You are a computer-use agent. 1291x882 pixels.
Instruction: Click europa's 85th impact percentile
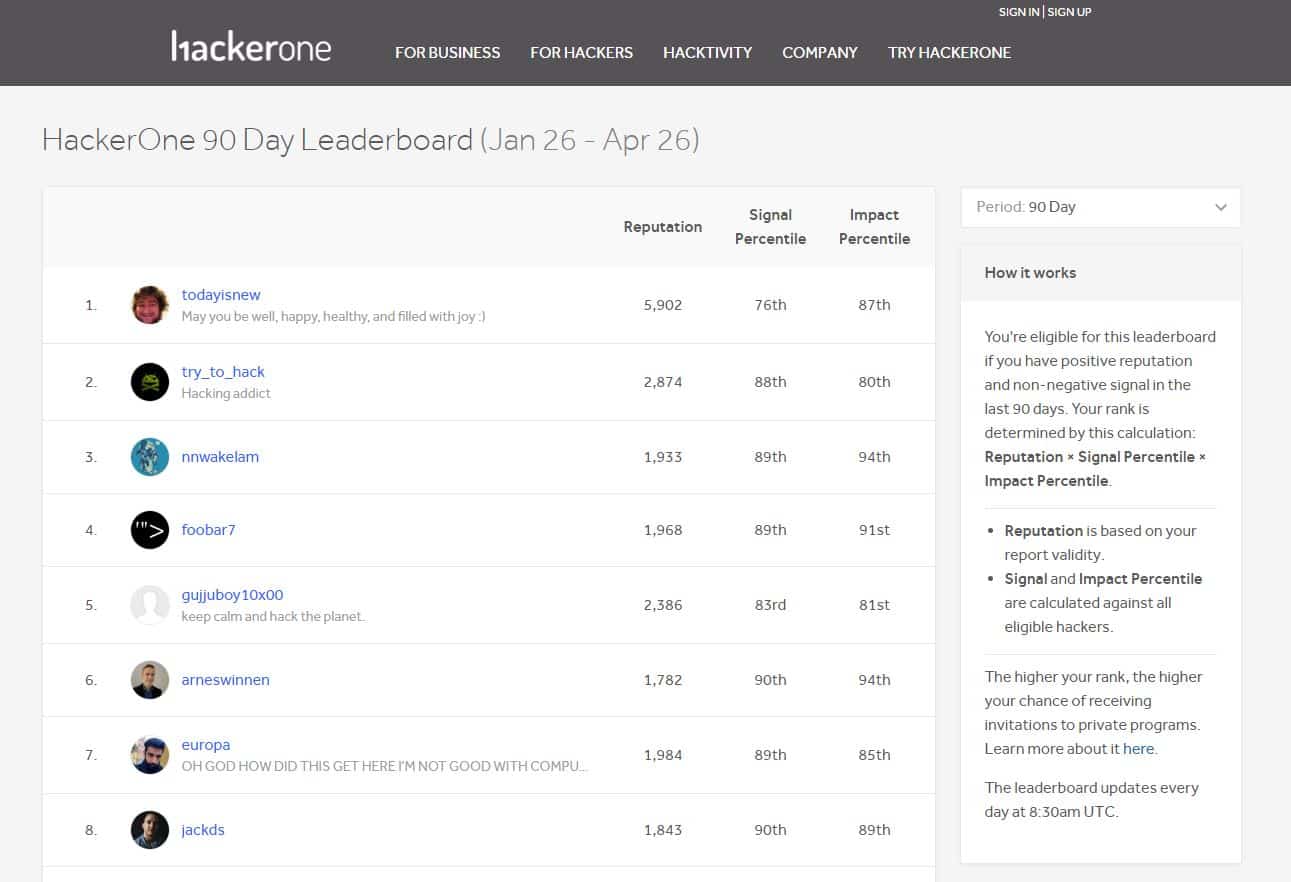(x=874, y=755)
